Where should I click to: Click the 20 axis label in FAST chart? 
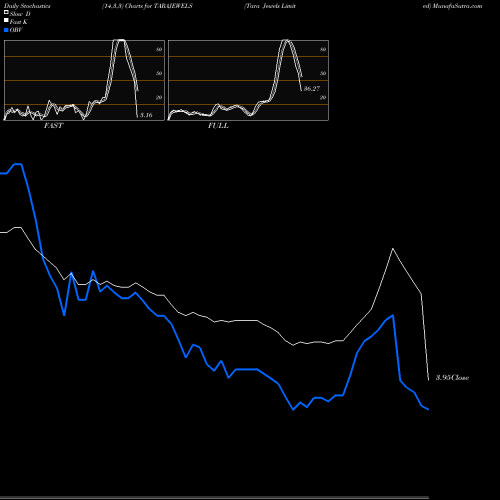[159, 97]
